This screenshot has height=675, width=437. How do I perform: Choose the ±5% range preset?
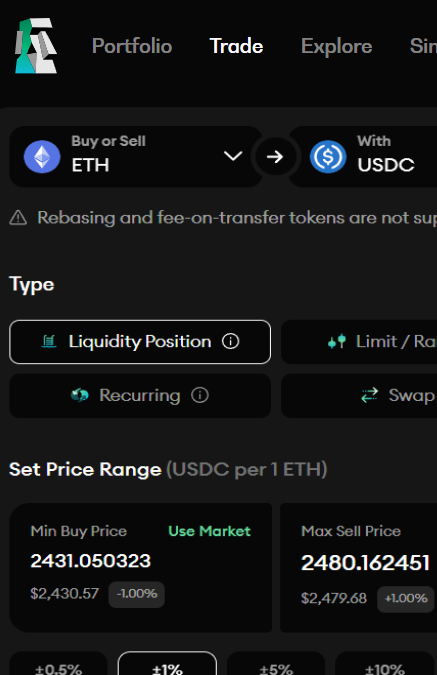click(x=276, y=663)
